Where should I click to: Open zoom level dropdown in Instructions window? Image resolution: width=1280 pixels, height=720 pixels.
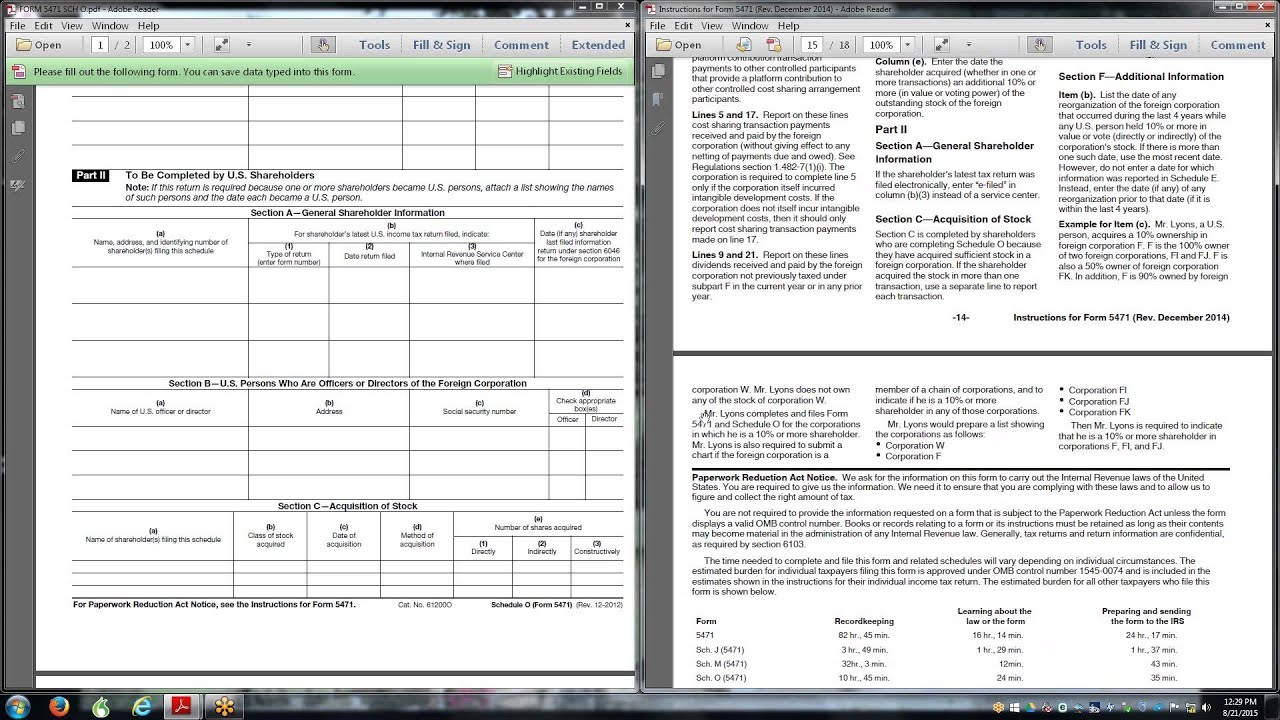908,45
